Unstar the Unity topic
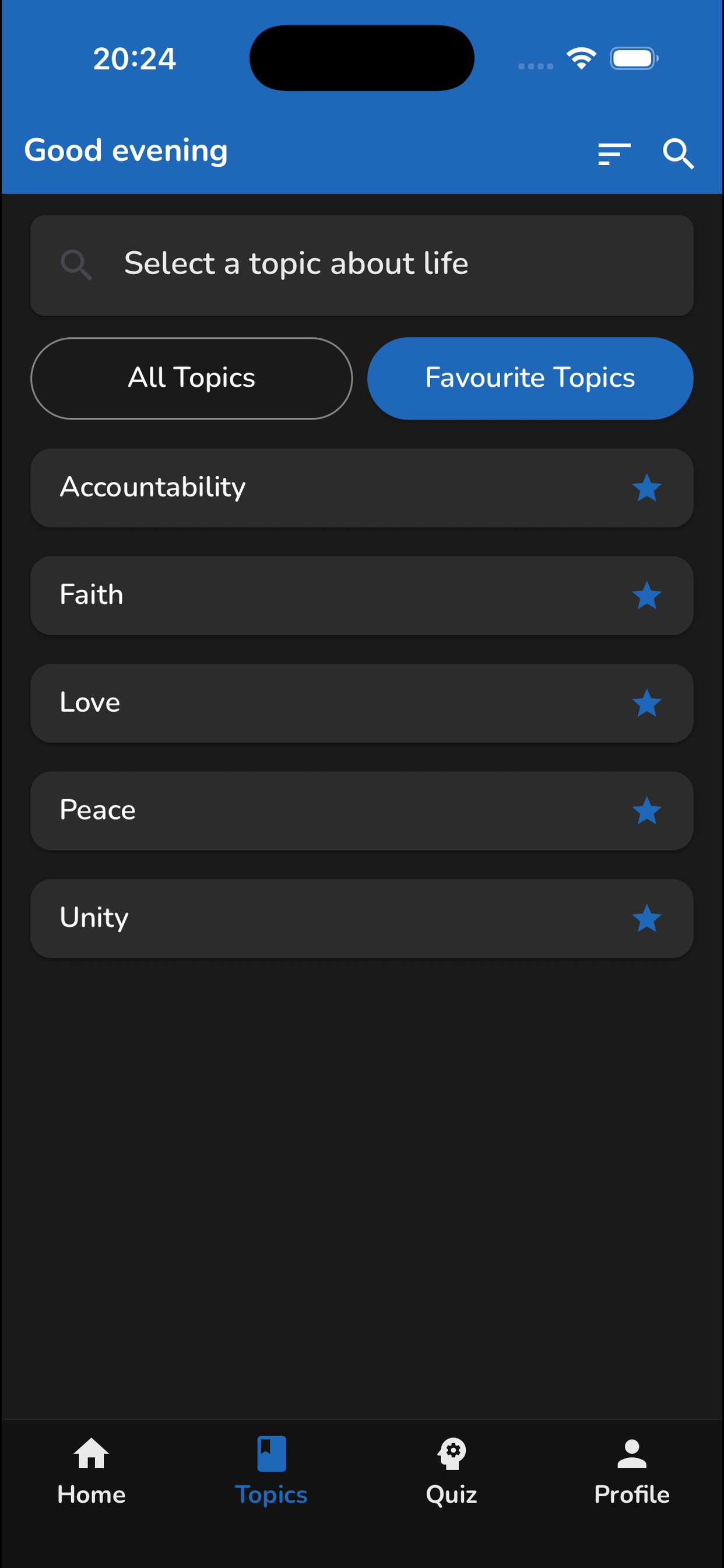Image resolution: width=724 pixels, height=1568 pixels. coord(646,919)
